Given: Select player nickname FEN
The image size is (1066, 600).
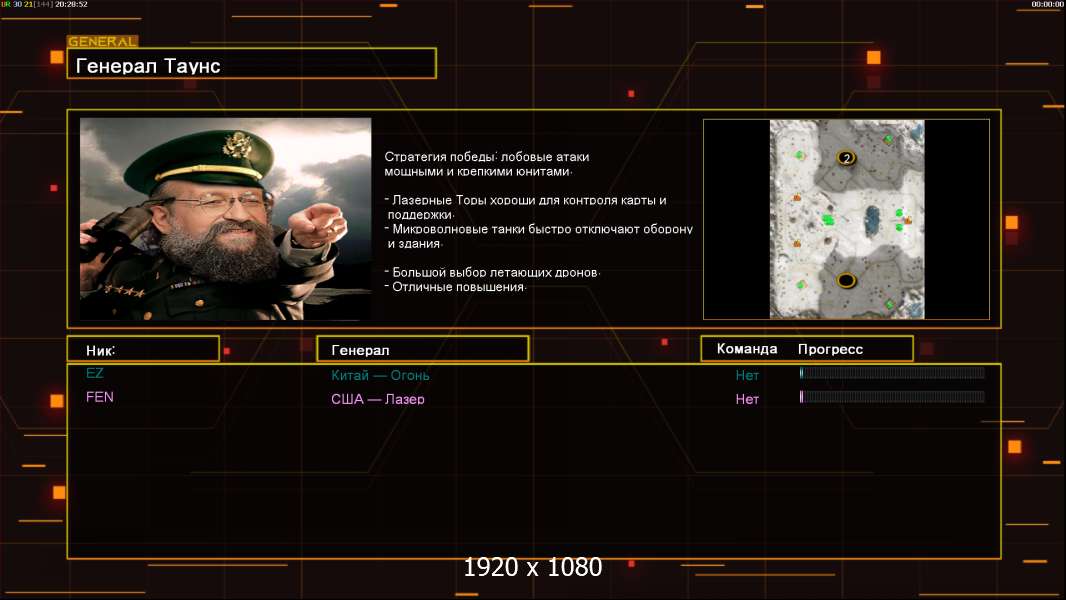Looking at the screenshot, I should coord(99,397).
